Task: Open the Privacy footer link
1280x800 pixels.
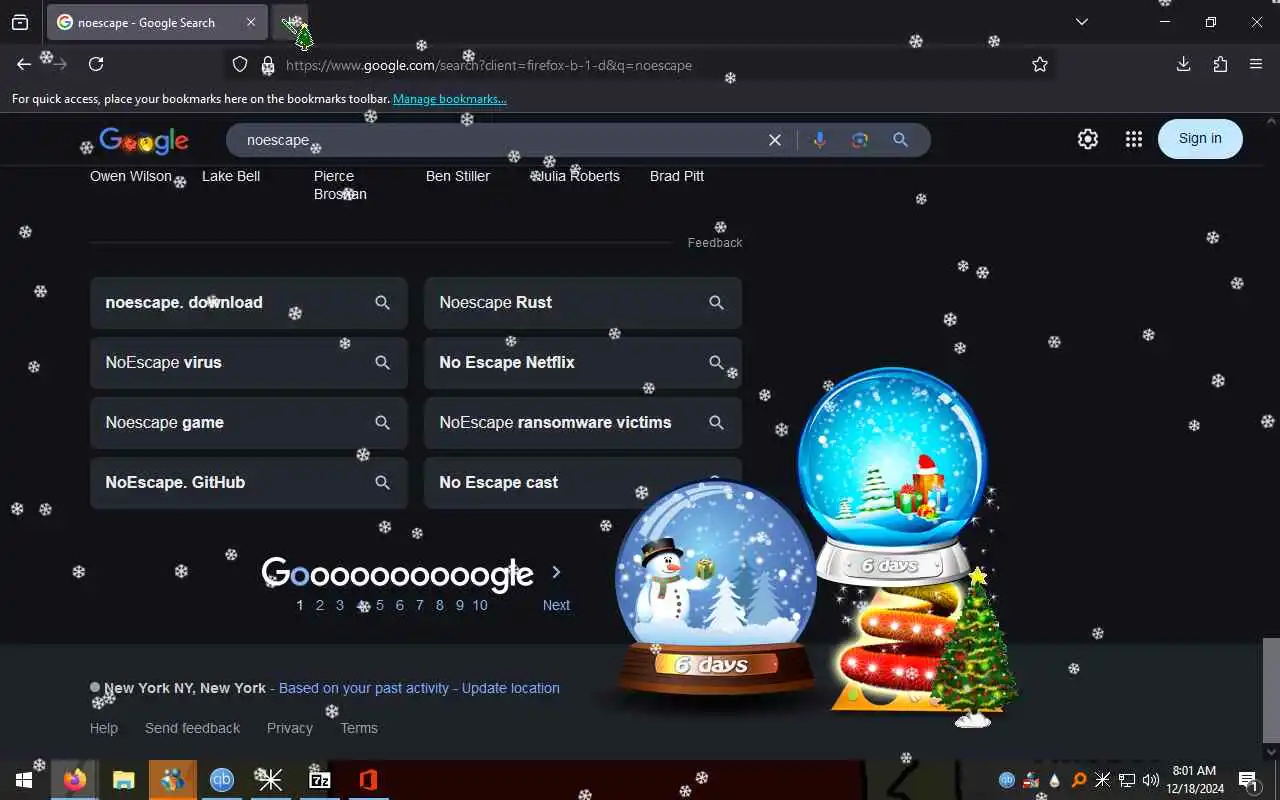Action: pyautogui.click(x=290, y=728)
